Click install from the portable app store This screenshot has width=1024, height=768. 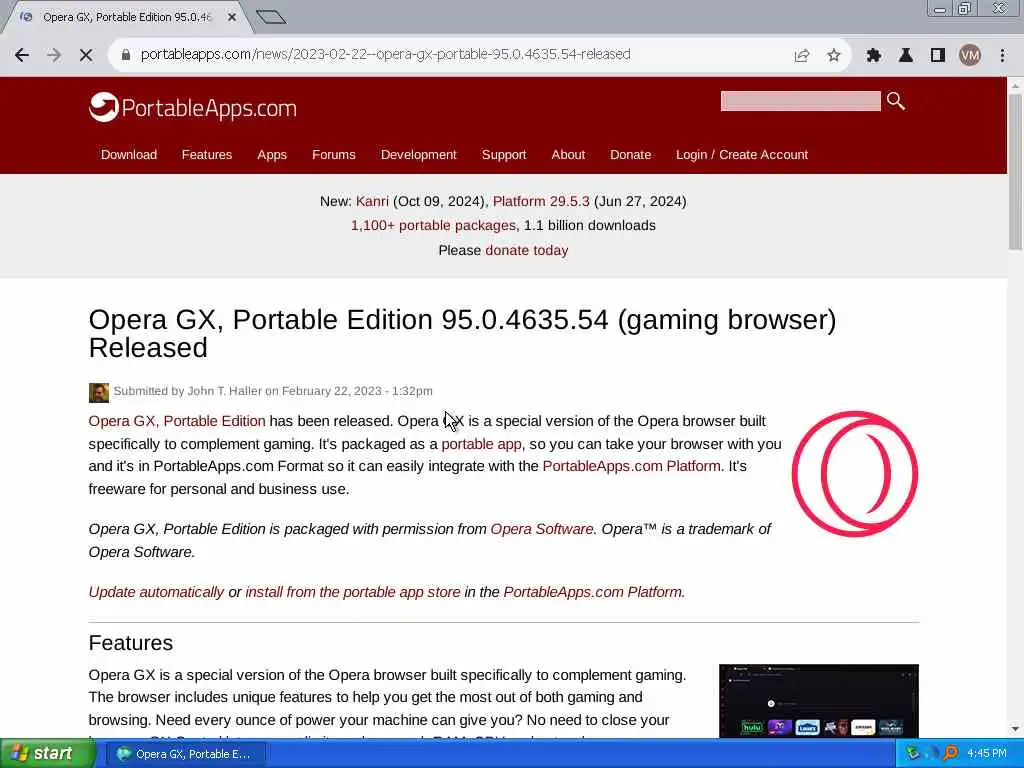click(x=353, y=592)
